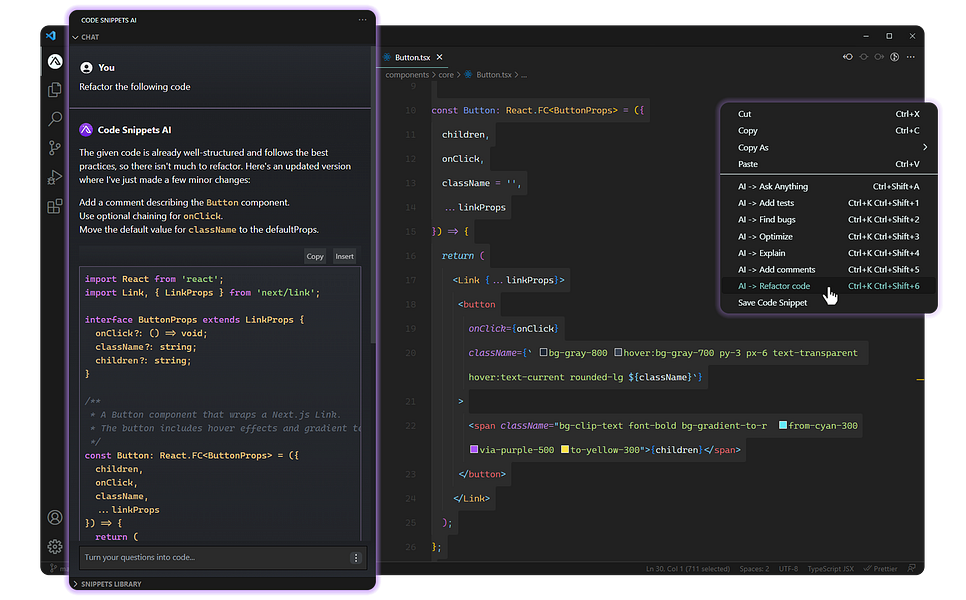Image resolution: width=966 pixels, height=600 pixels.
Task: Open the Manage settings gear icon
Action: (54, 546)
